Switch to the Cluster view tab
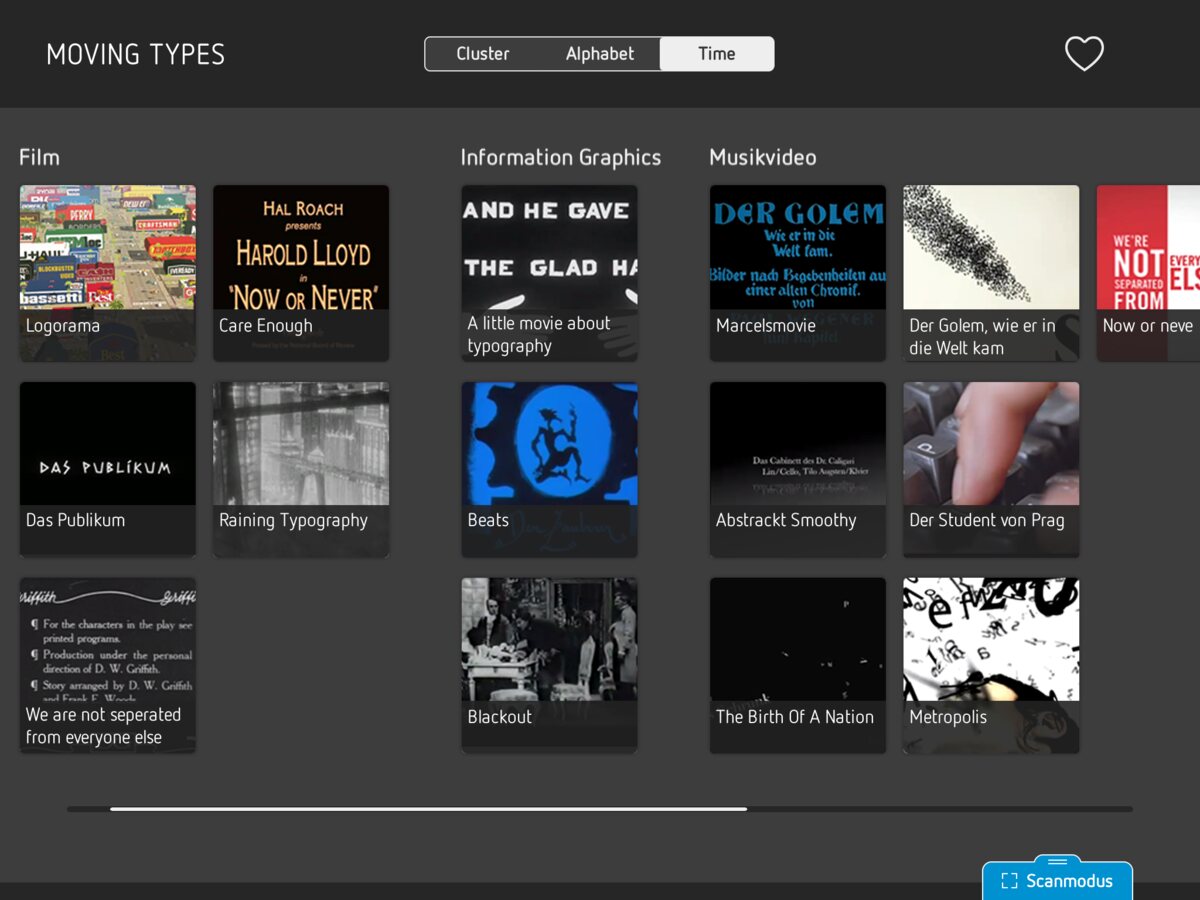 point(483,54)
